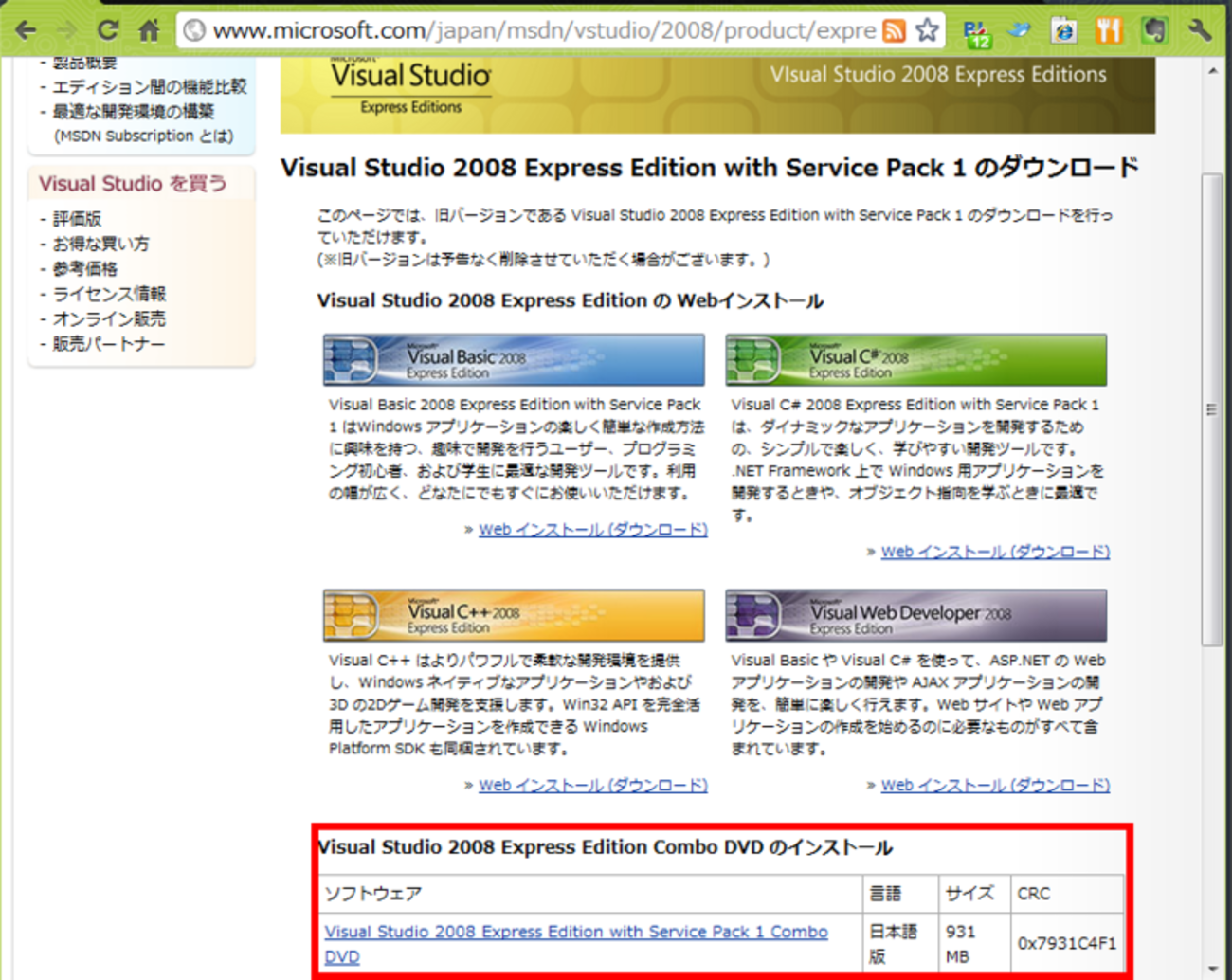1232x980 pixels.
Task: Bookmark this page with the star icon
Action: point(928,30)
